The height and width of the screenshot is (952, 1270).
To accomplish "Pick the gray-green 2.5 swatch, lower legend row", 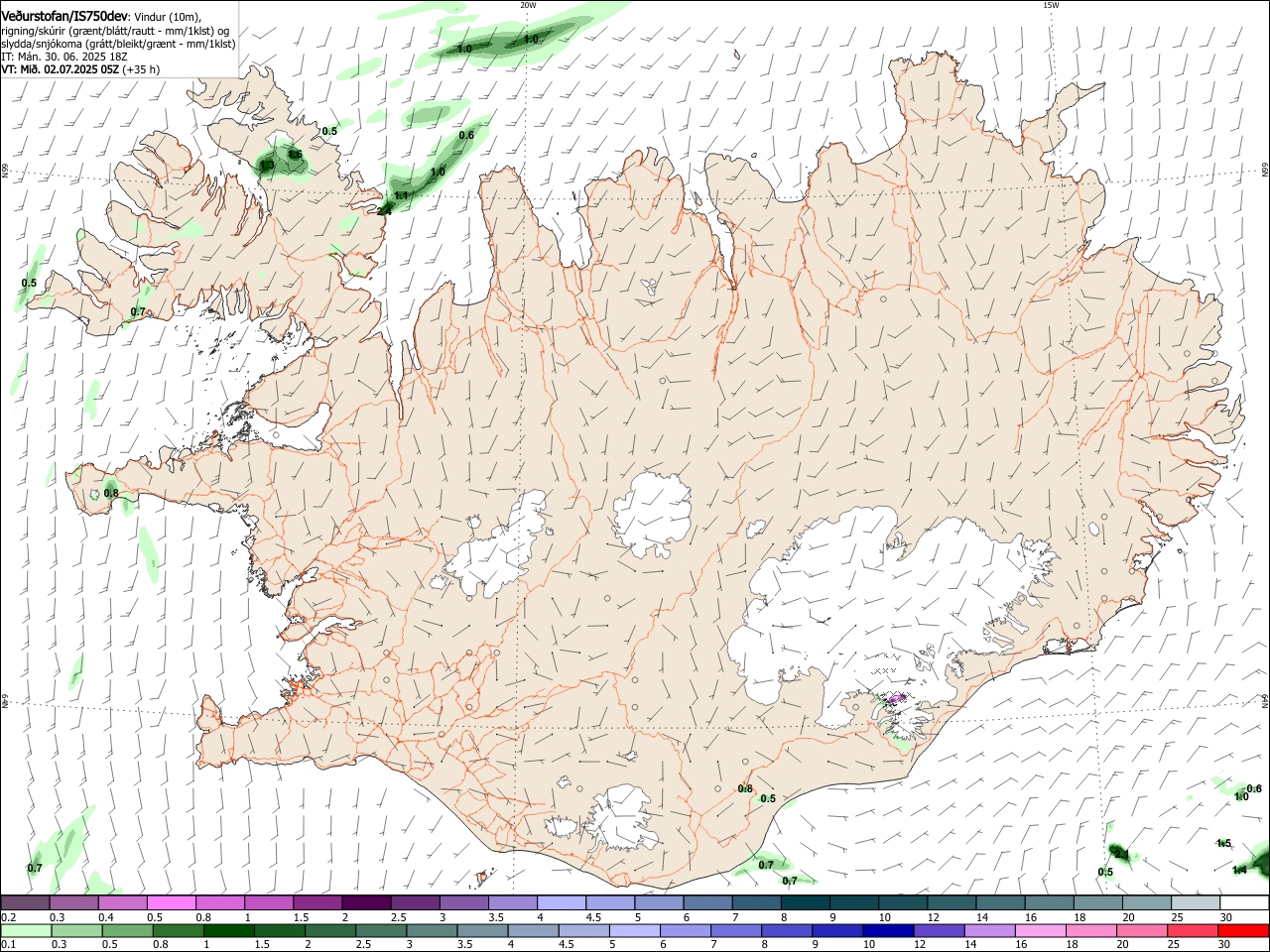I will coord(381,930).
